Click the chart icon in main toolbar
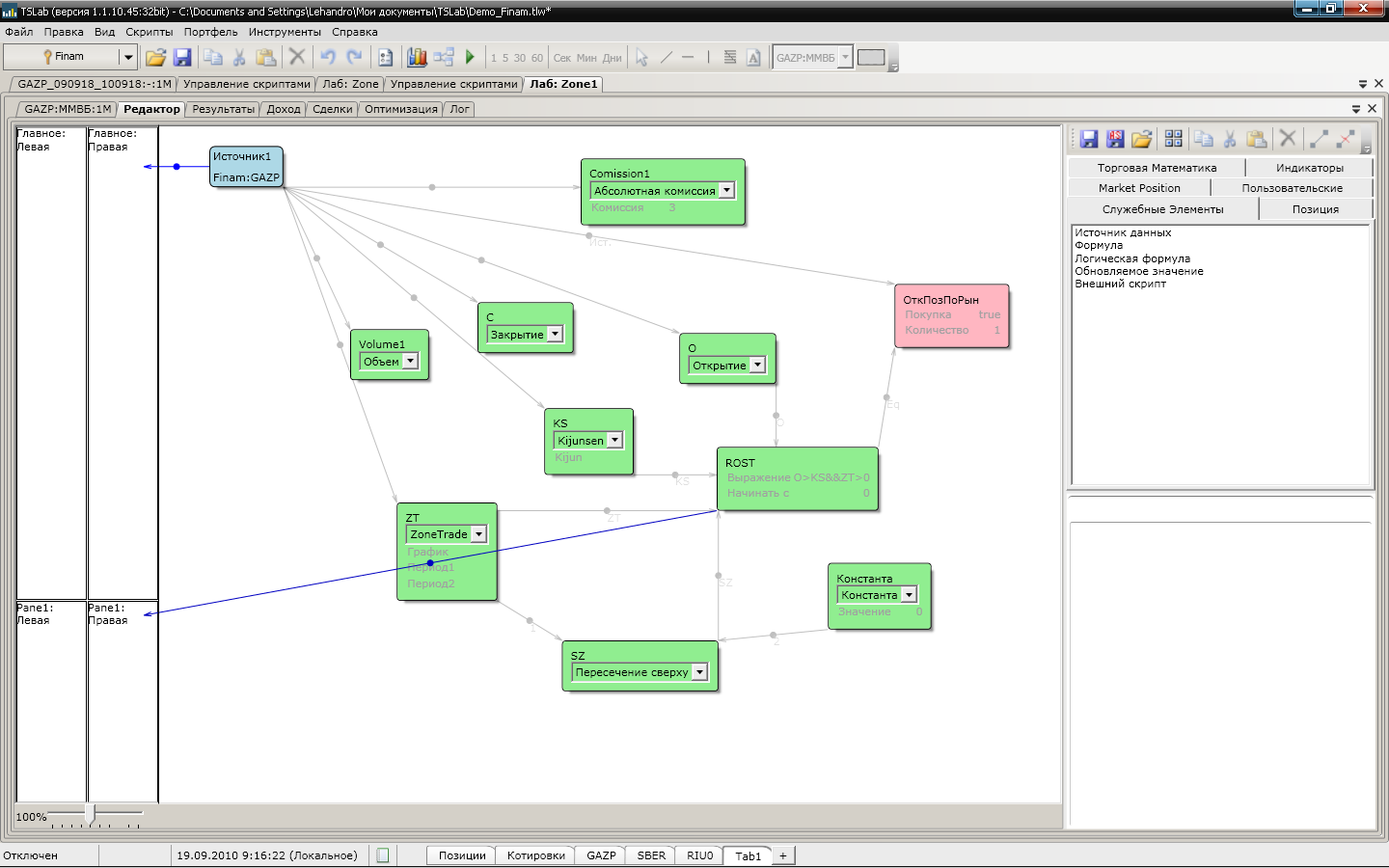The image size is (1389, 868). (x=417, y=57)
